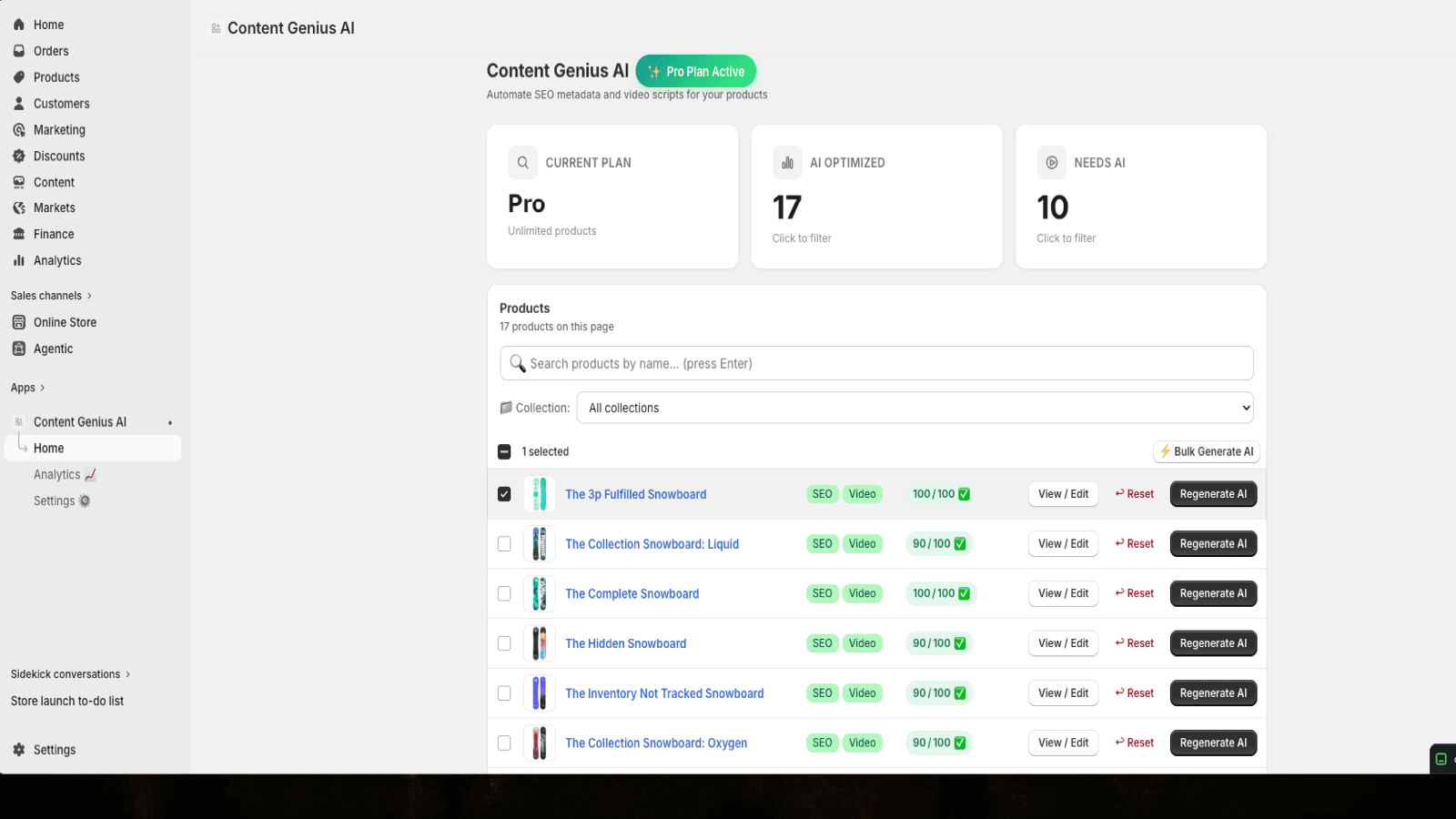1456x819 pixels.
Task: Open the All collections dropdown
Action: [x=915, y=408]
